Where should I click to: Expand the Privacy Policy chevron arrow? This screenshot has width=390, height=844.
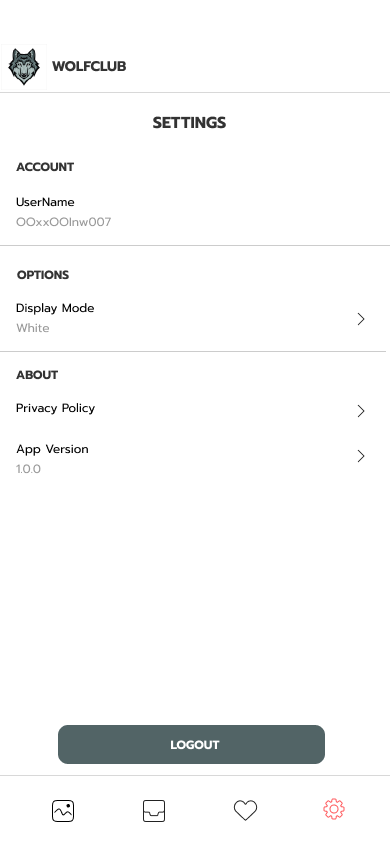pyautogui.click(x=361, y=411)
